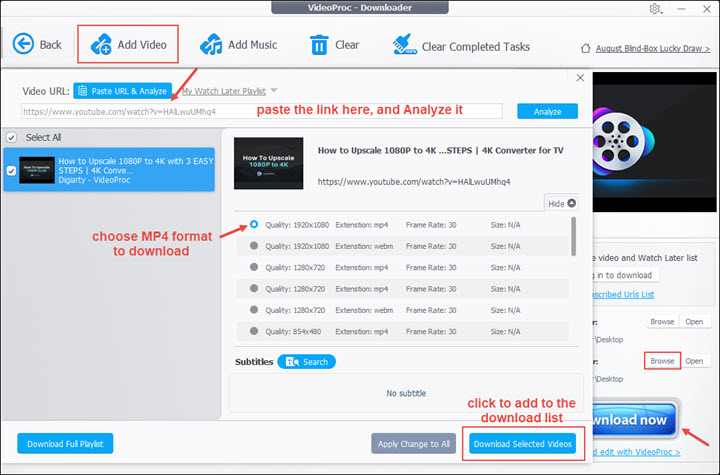Click the home icon beside Lucky Draw
Image resolution: width=720 pixels, height=475 pixels.
point(585,48)
